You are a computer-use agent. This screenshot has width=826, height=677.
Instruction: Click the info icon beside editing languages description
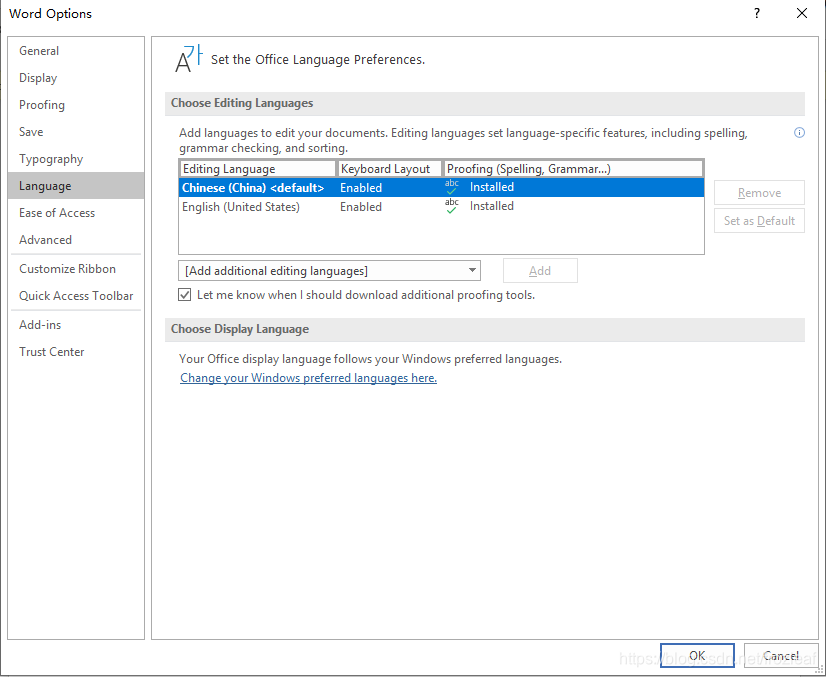[799, 133]
